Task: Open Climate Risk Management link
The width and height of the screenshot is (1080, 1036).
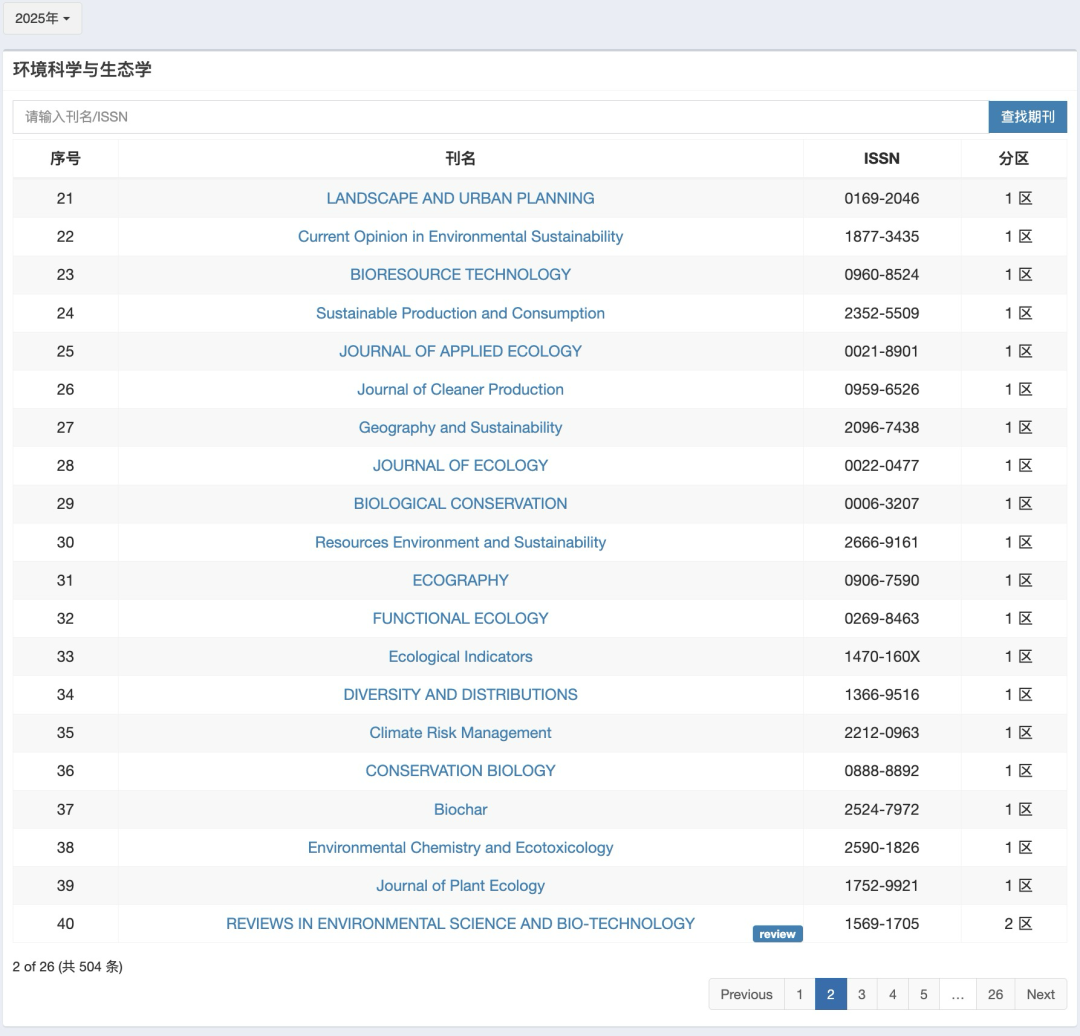Action: [x=460, y=733]
